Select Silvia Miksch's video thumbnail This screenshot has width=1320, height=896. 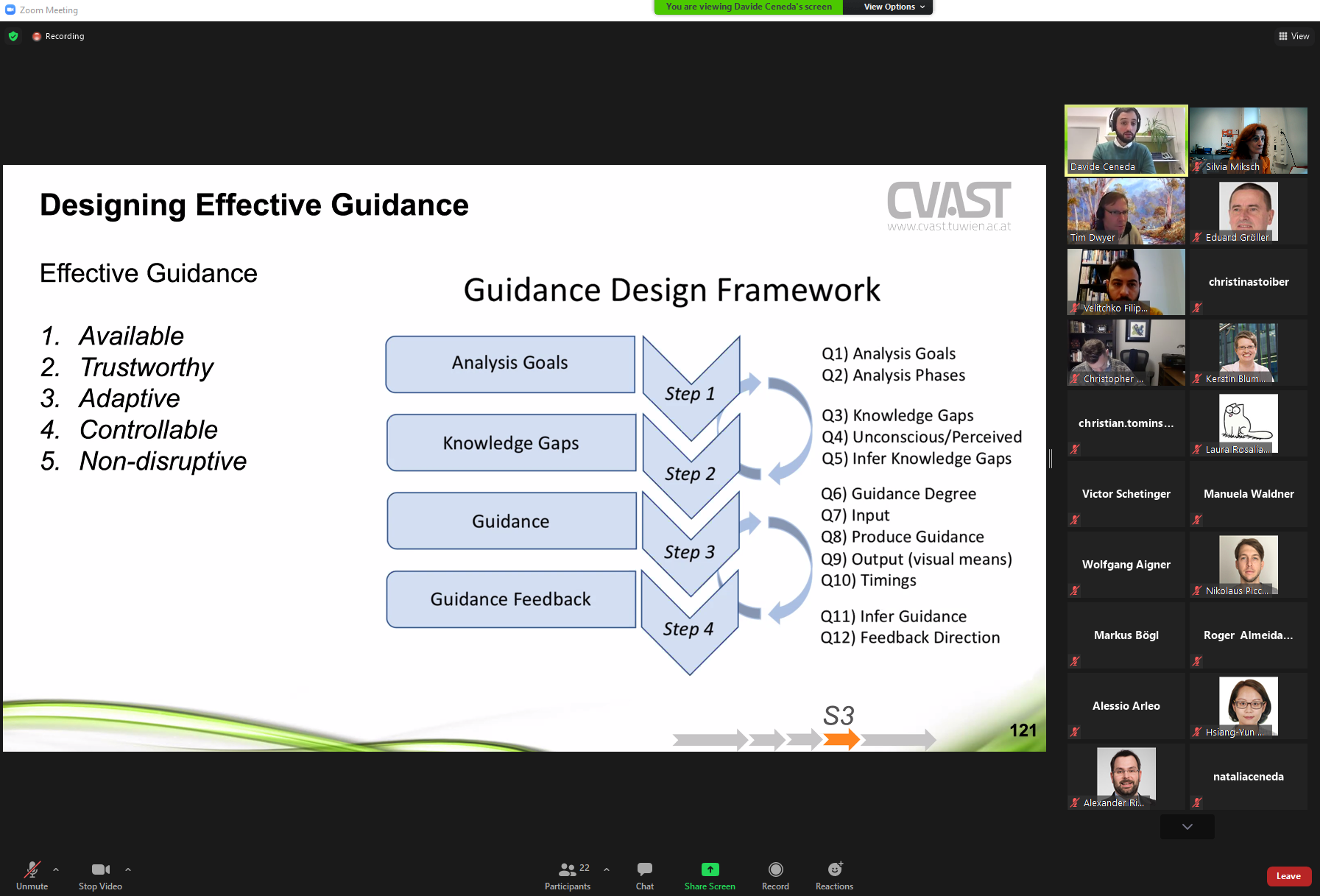click(1249, 140)
